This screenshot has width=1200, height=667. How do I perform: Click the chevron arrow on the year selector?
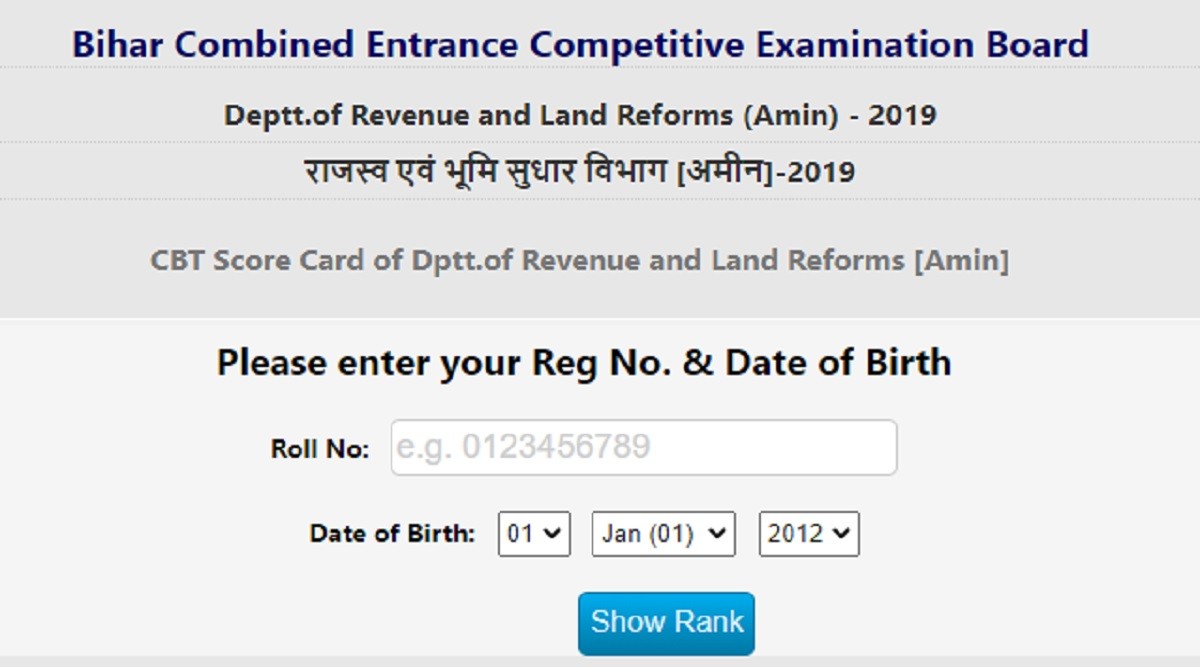click(841, 534)
